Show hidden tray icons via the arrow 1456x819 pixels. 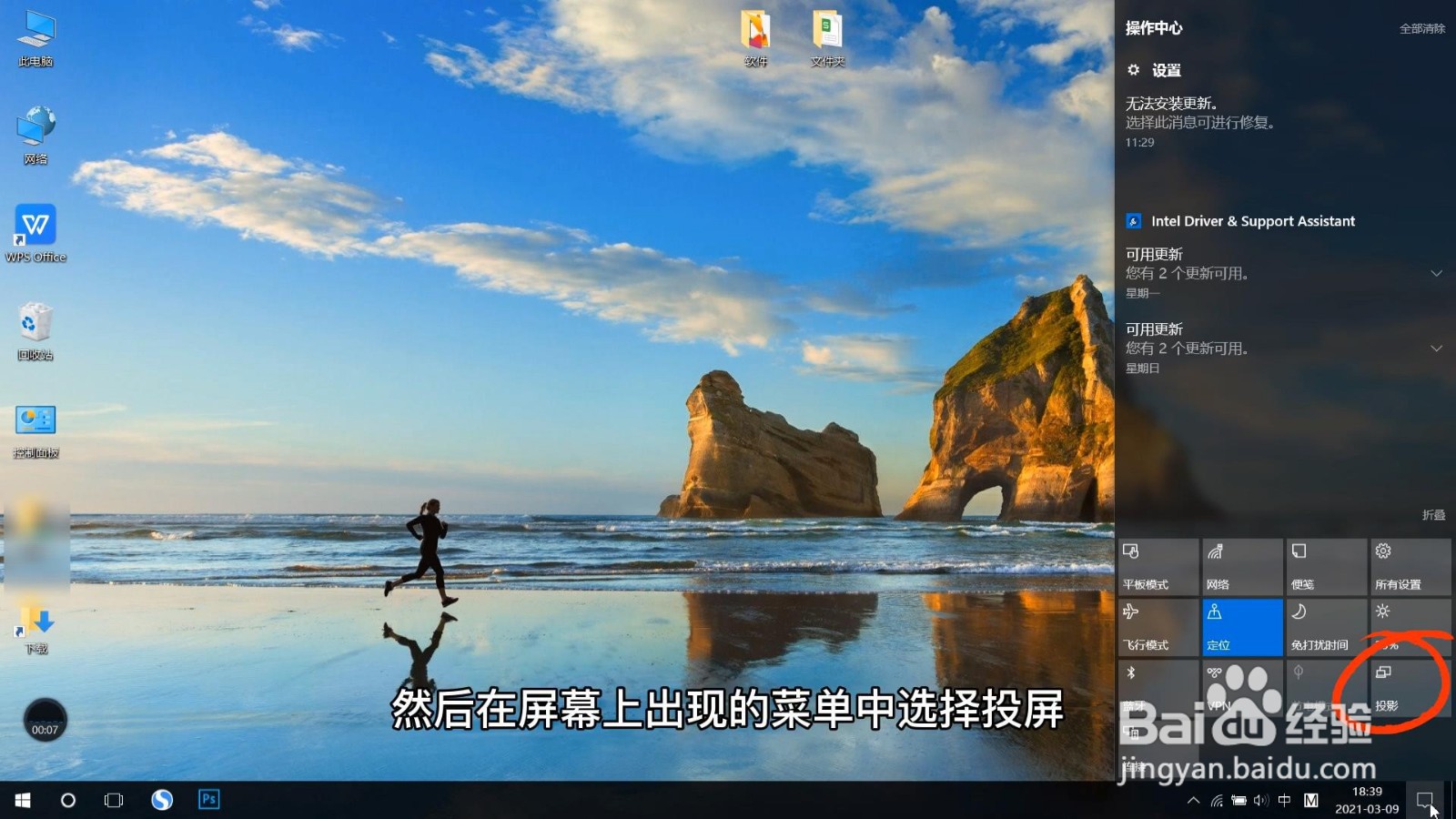click(x=1193, y=800)
